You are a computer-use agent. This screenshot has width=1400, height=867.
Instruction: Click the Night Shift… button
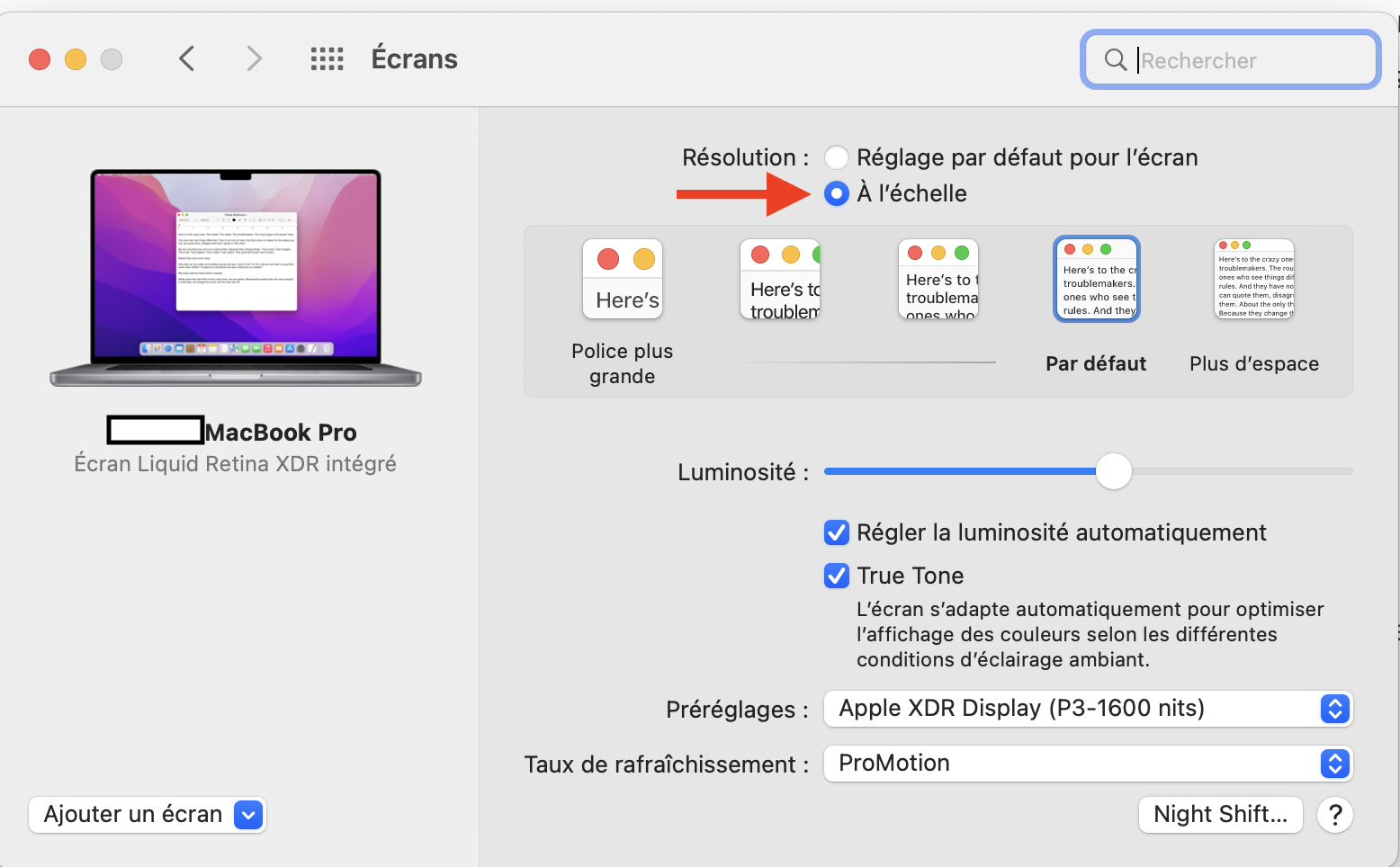point(1220,815)
